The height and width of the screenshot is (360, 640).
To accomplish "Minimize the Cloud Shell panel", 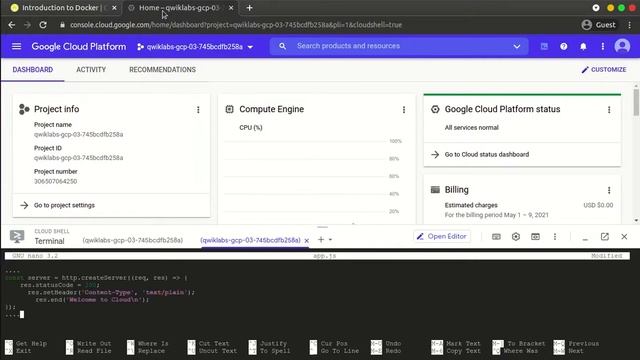I will click(x=585, y=238).
